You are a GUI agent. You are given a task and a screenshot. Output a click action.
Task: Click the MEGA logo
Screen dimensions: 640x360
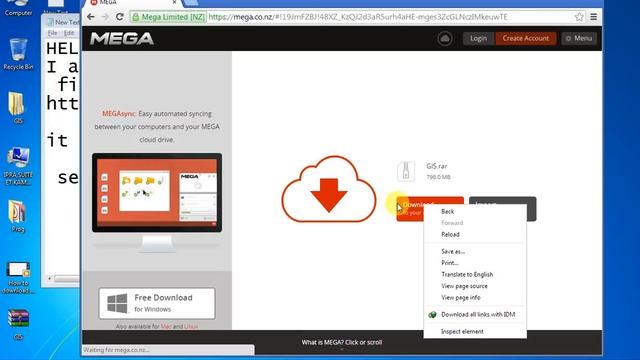tap(122, 38)
